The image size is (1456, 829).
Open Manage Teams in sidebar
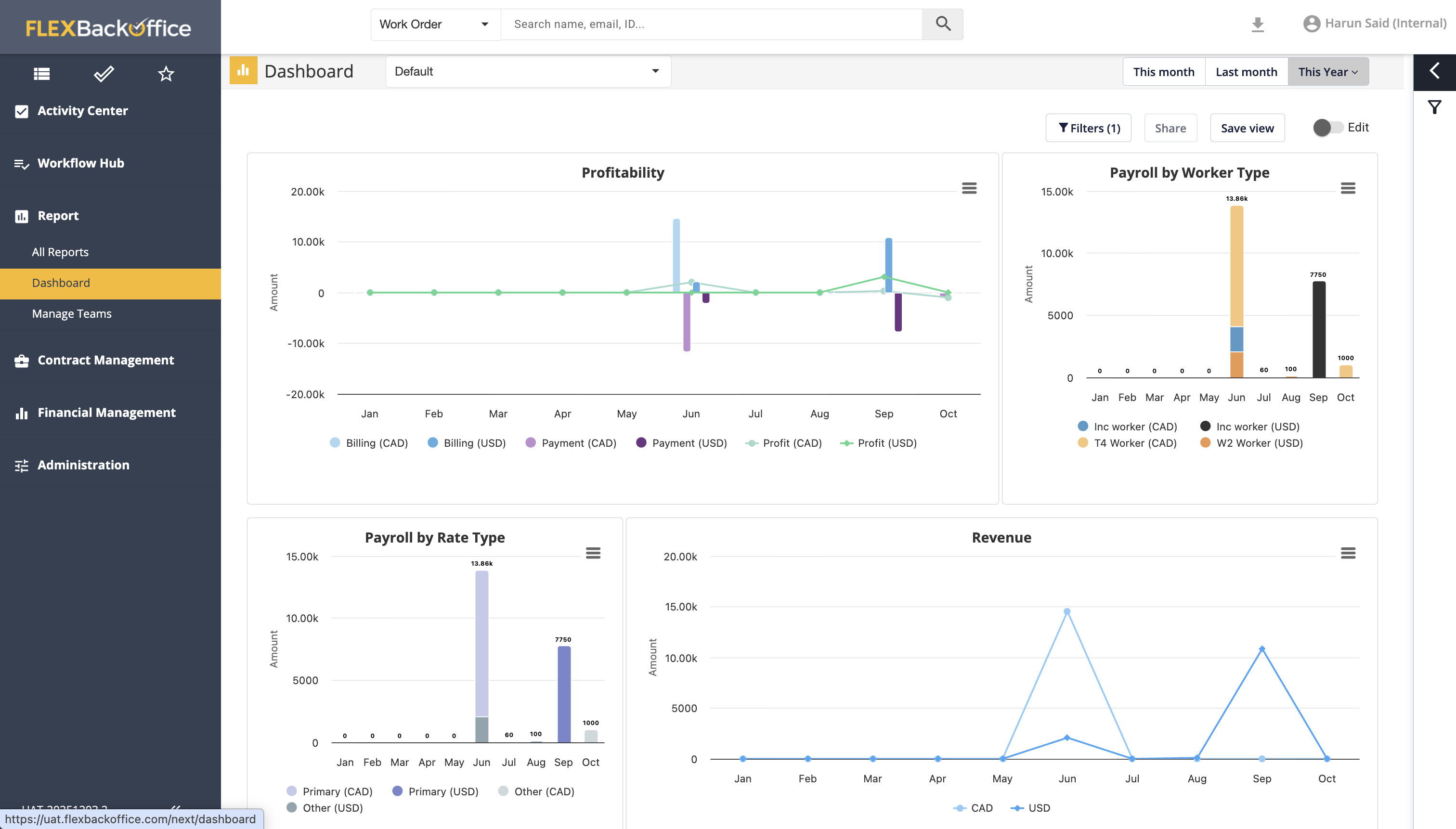coord(72,314)
